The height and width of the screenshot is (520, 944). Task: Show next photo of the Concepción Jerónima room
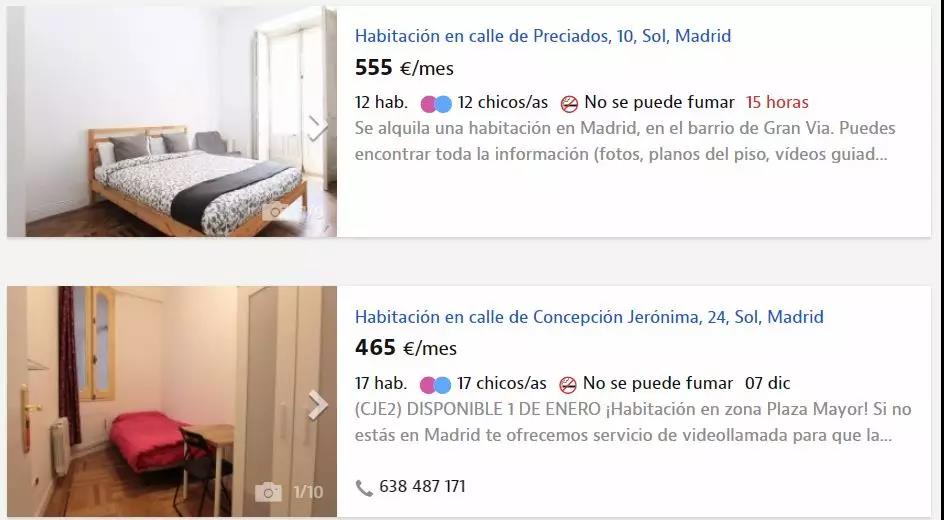[317, 404]
